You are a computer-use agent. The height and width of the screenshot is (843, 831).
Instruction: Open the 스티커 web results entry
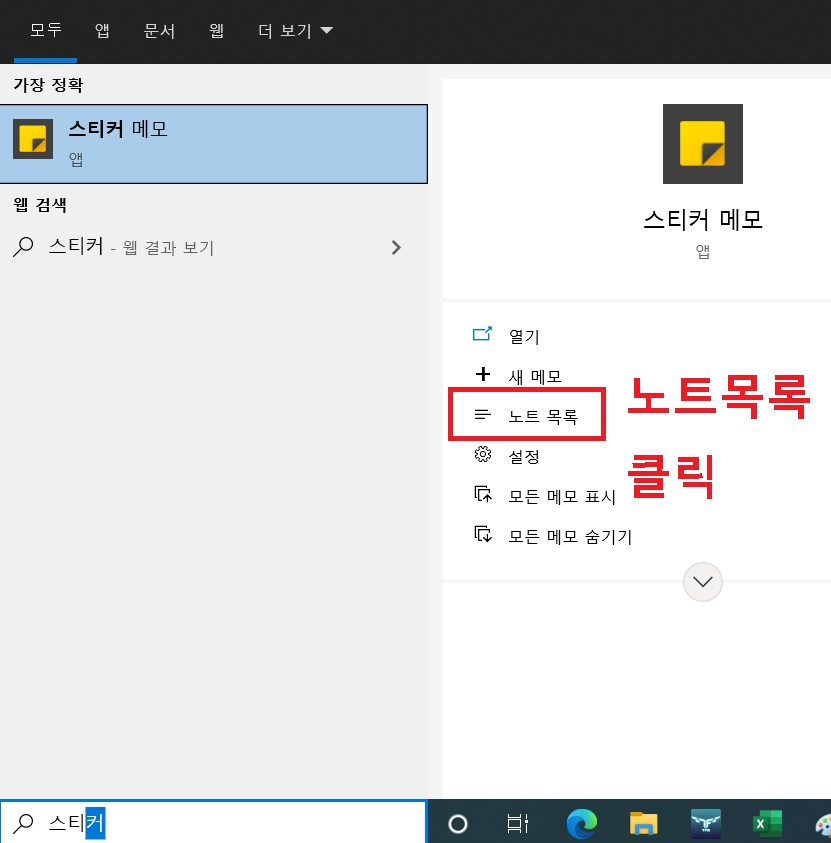coord(214,247)
